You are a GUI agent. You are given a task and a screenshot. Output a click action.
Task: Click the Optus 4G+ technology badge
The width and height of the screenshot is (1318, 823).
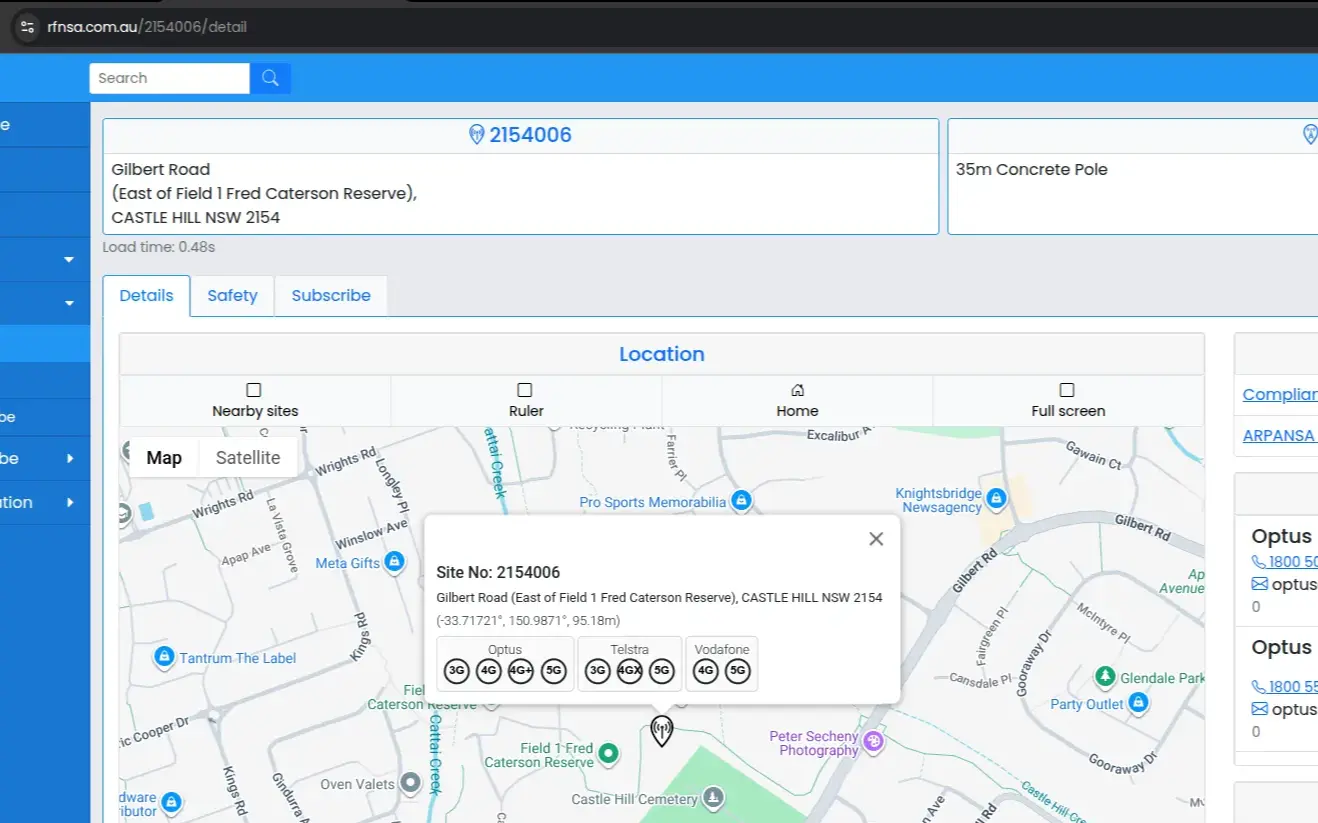click(521, 672)
